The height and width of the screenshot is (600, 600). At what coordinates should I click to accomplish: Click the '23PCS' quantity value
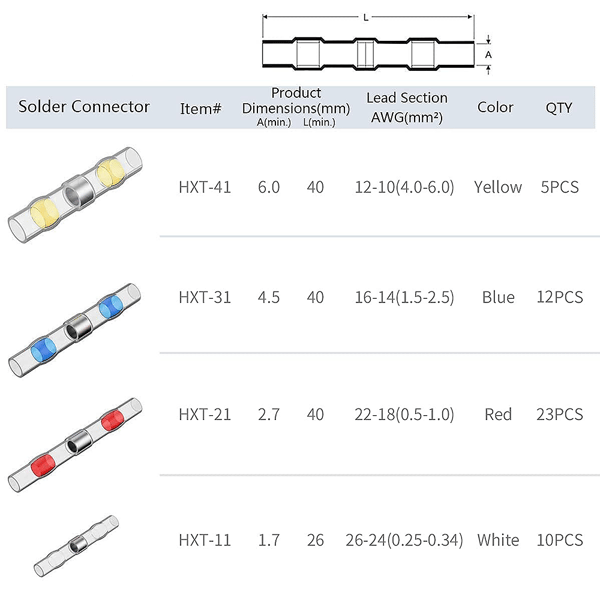(559, 414)
